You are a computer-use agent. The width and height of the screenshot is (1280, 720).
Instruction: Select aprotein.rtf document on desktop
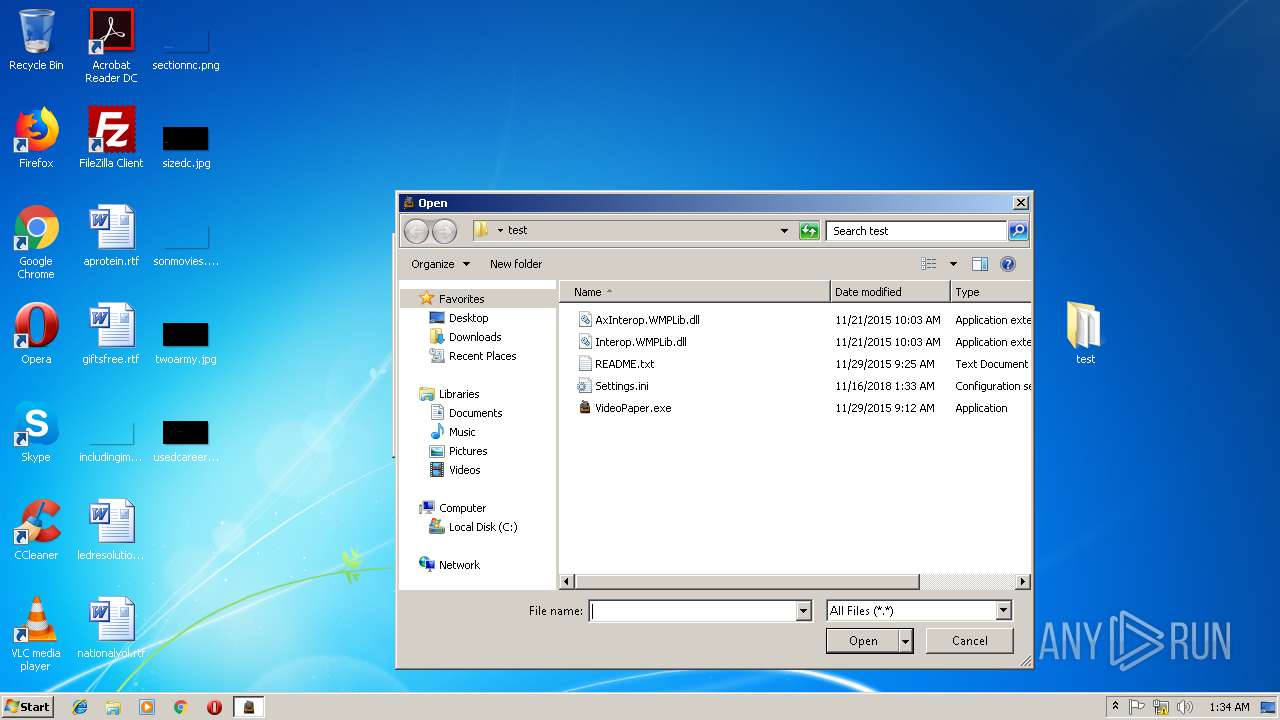111,236
